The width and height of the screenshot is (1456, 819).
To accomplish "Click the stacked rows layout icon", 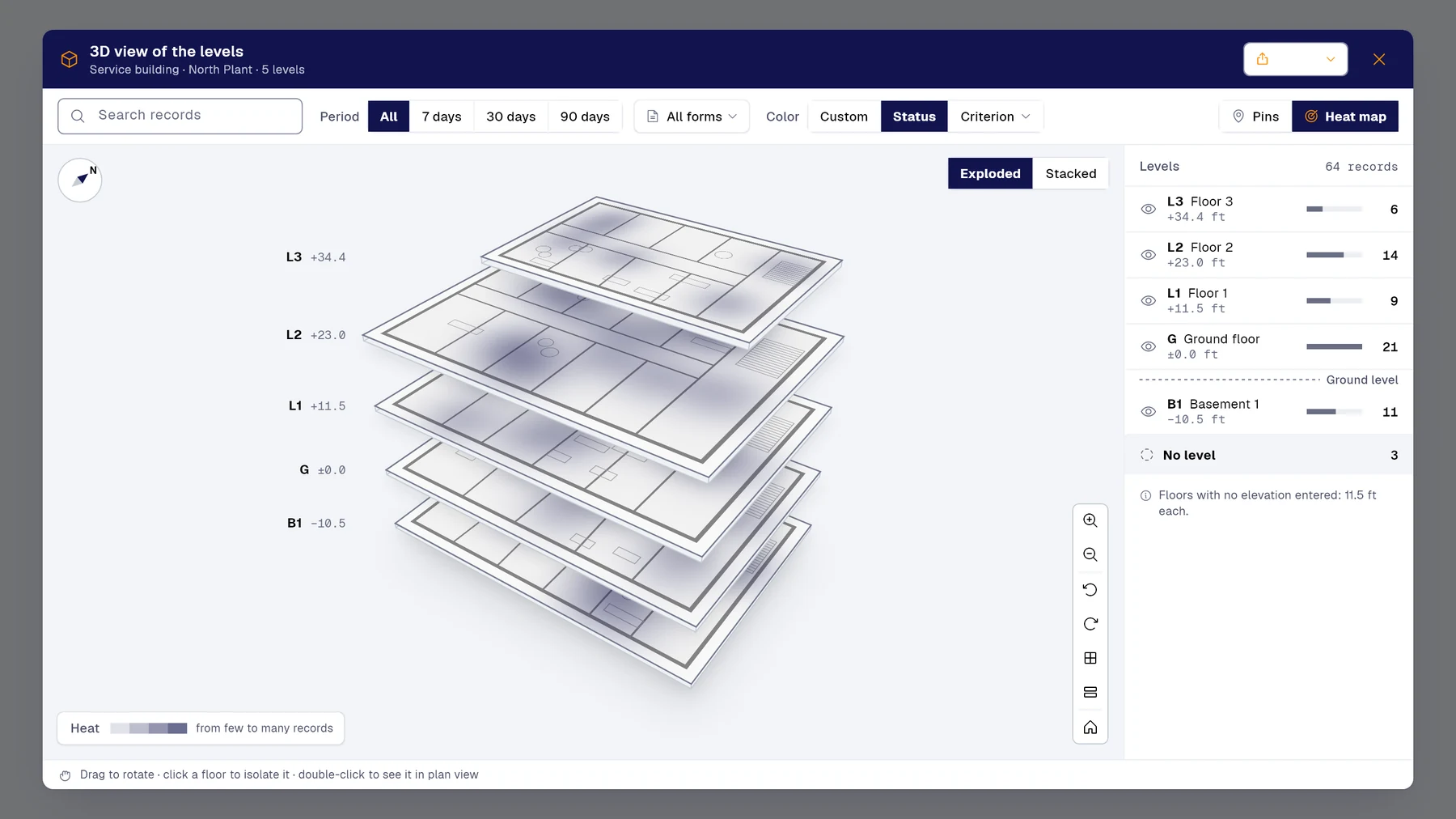I will pos(1090,692).
